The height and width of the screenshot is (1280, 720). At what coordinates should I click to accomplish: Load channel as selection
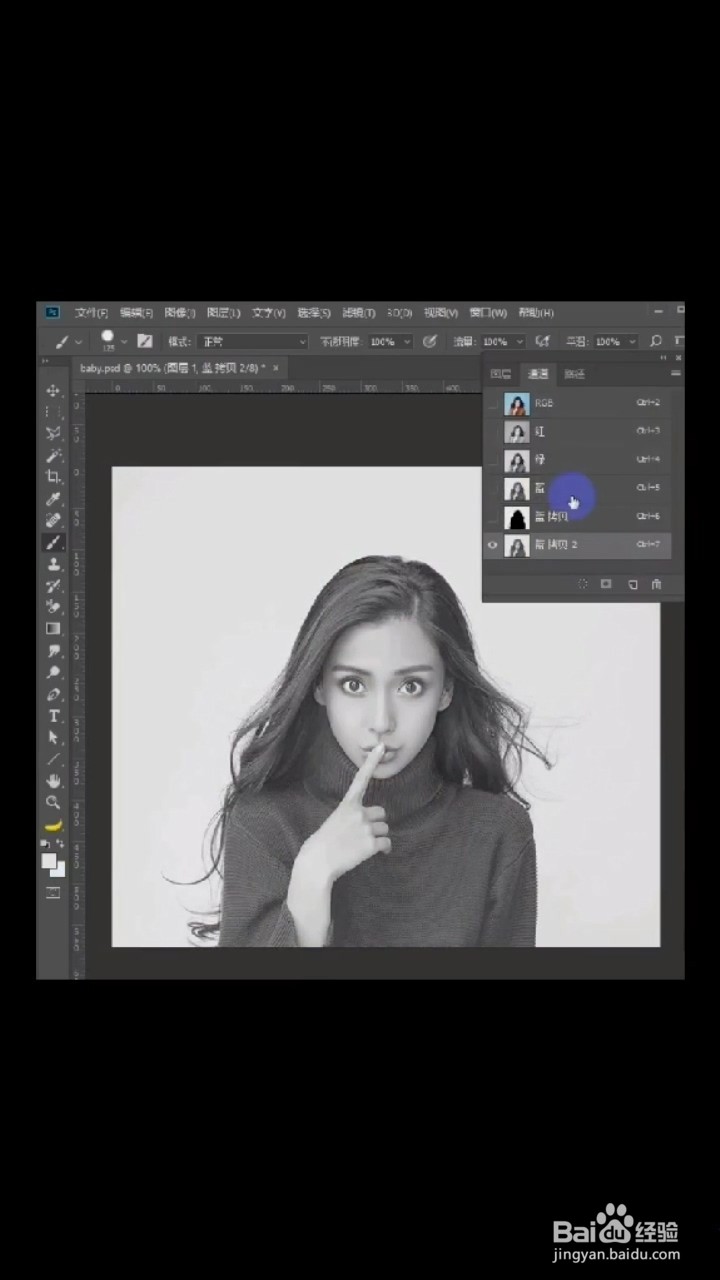click(x=581, y=584)
